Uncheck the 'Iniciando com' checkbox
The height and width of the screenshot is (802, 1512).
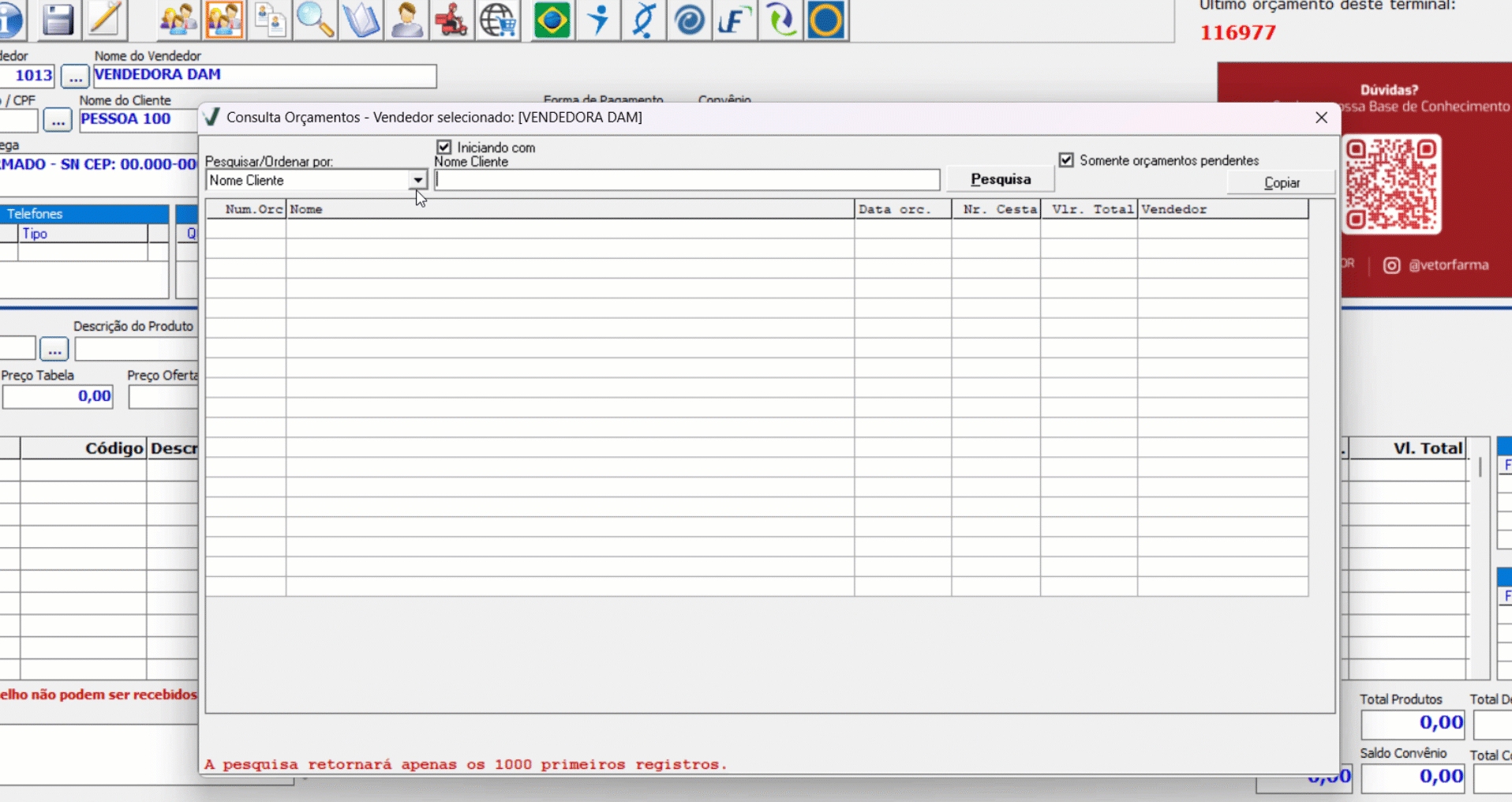pyautogui.click(x=444, y=148)
